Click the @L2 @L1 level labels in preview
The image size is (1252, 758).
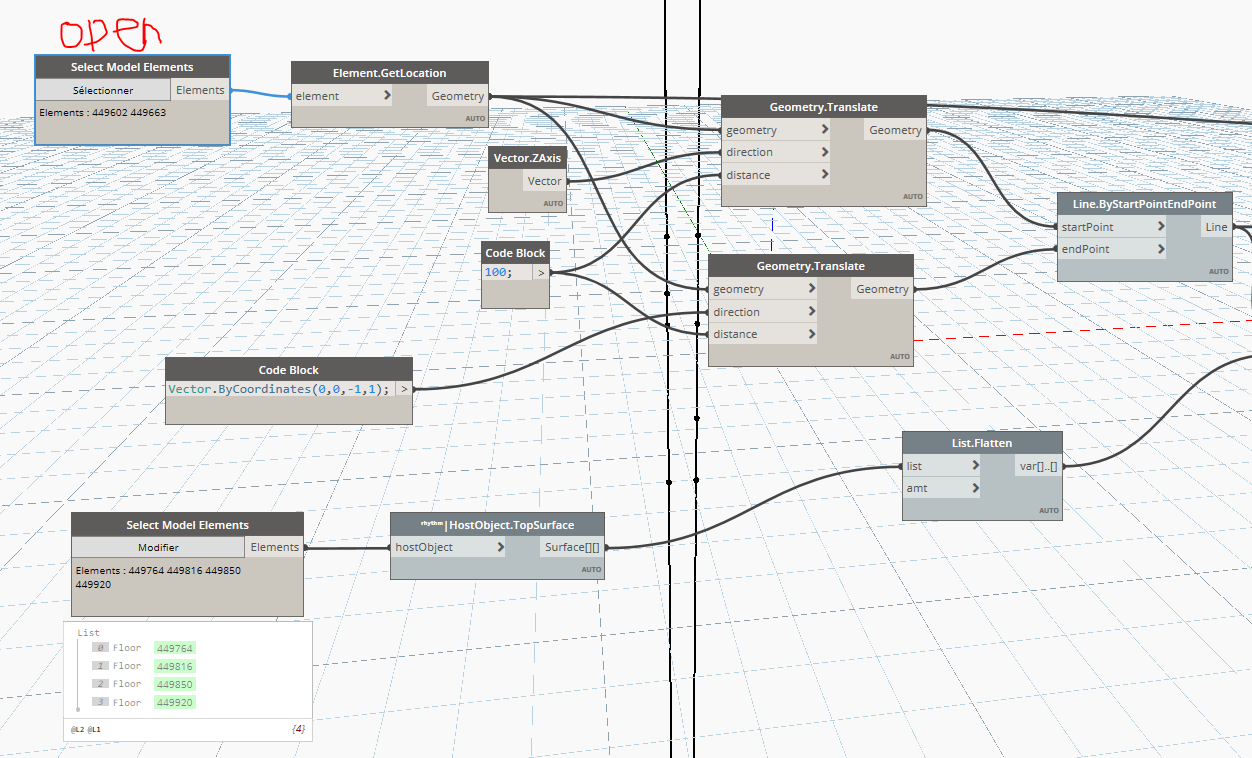click(86, 730)
